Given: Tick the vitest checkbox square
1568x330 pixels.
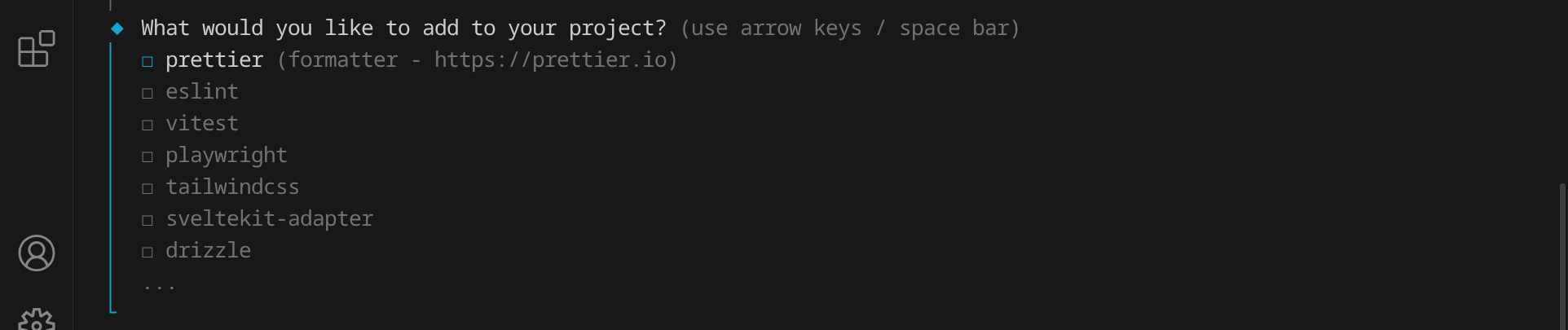Looking at the screenshot, I should pos(148,125).
